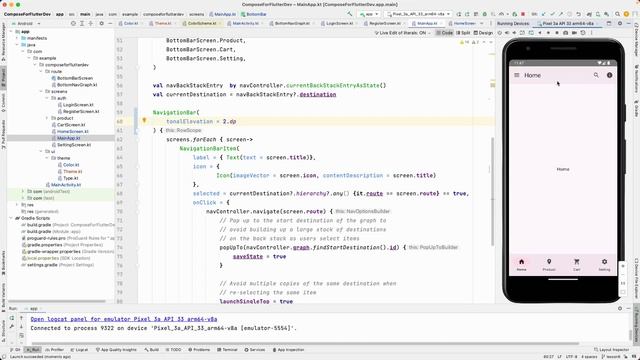
Task: Open Search Everywhere magnifier icon
Action: point(618,14)
